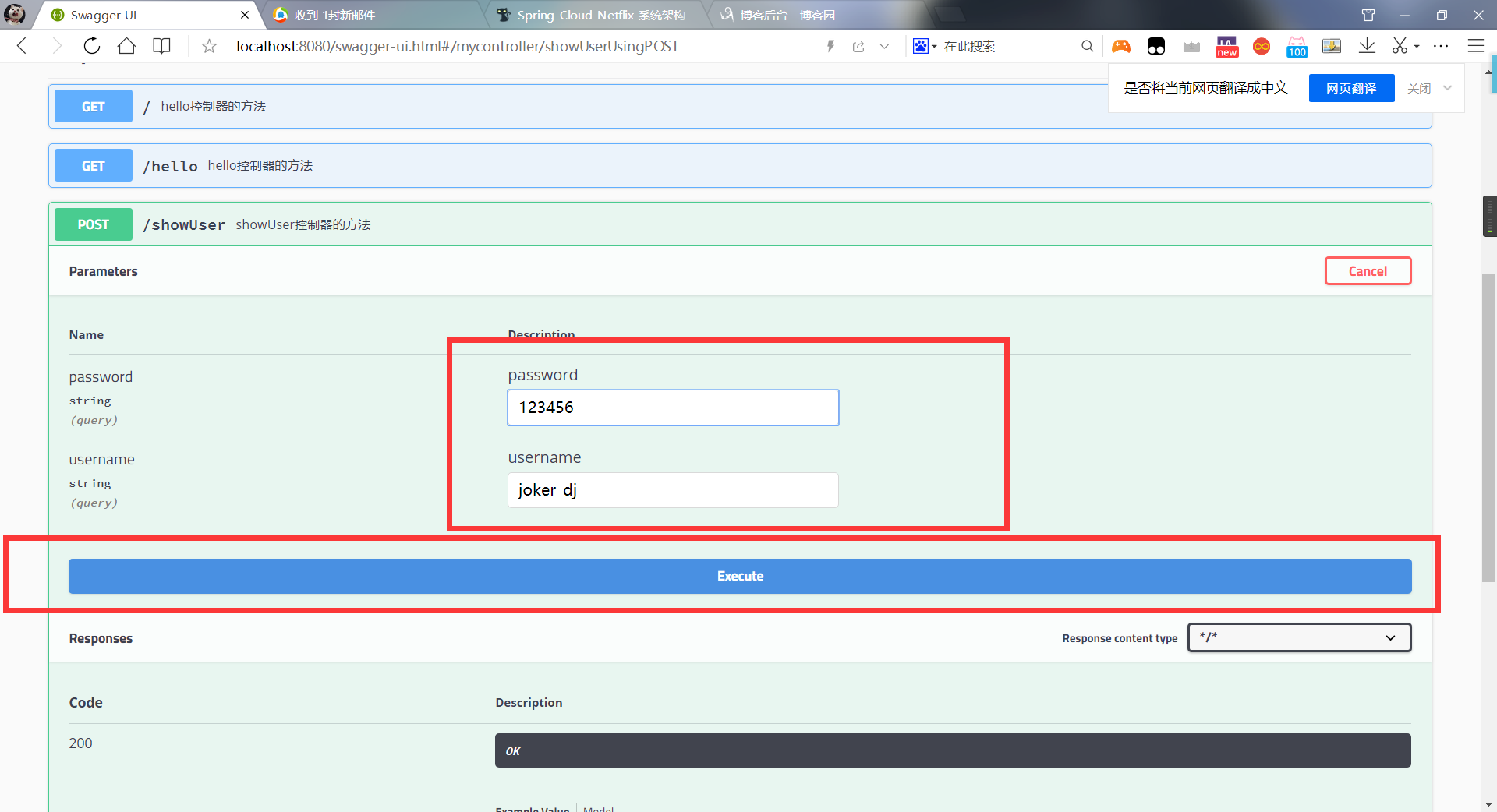Click the scrollbar down arrow
Viewport: 1497px width, 812px height.
(x=1489, y=804)
